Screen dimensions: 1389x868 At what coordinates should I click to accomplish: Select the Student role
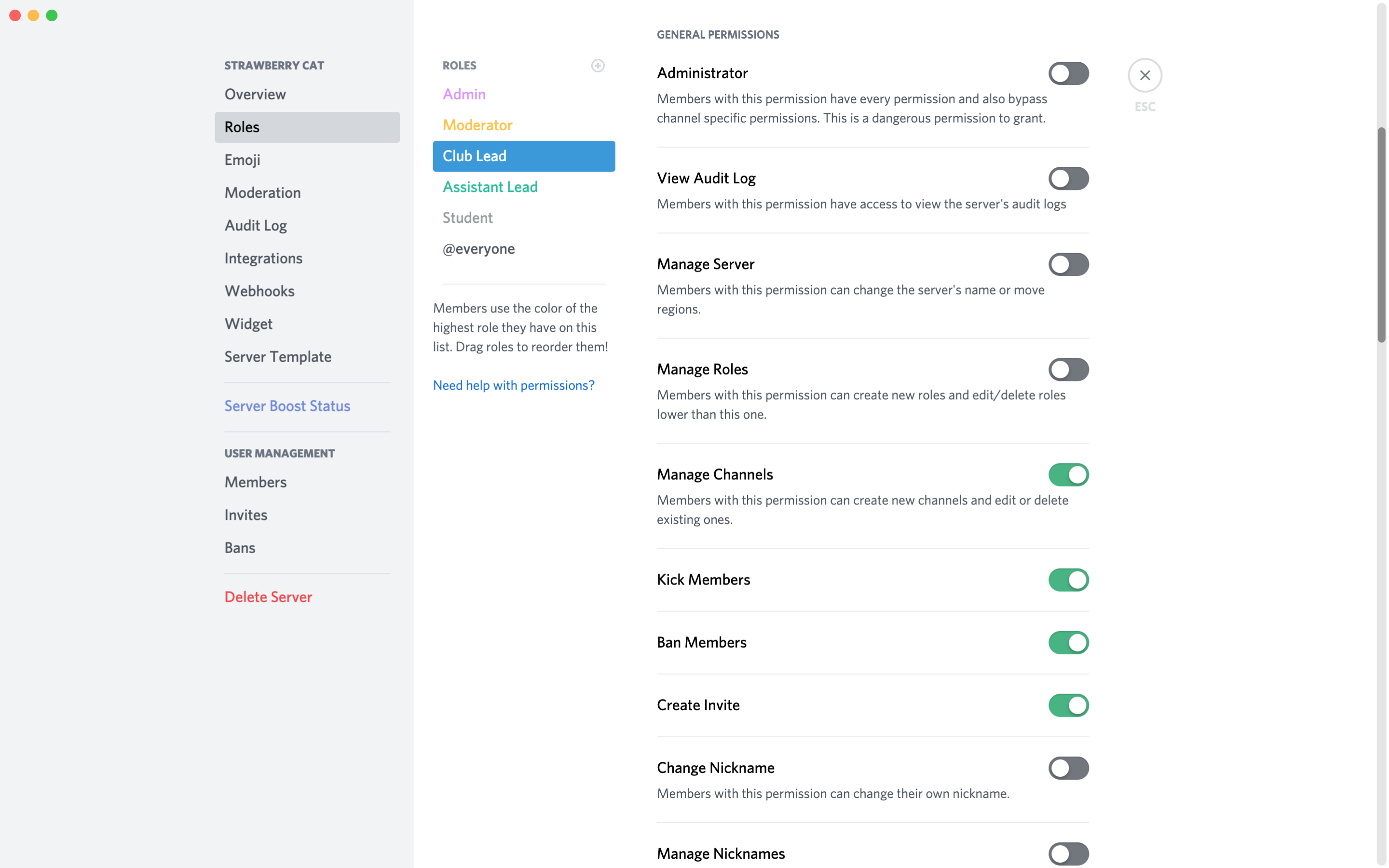(x=468, y=217)
